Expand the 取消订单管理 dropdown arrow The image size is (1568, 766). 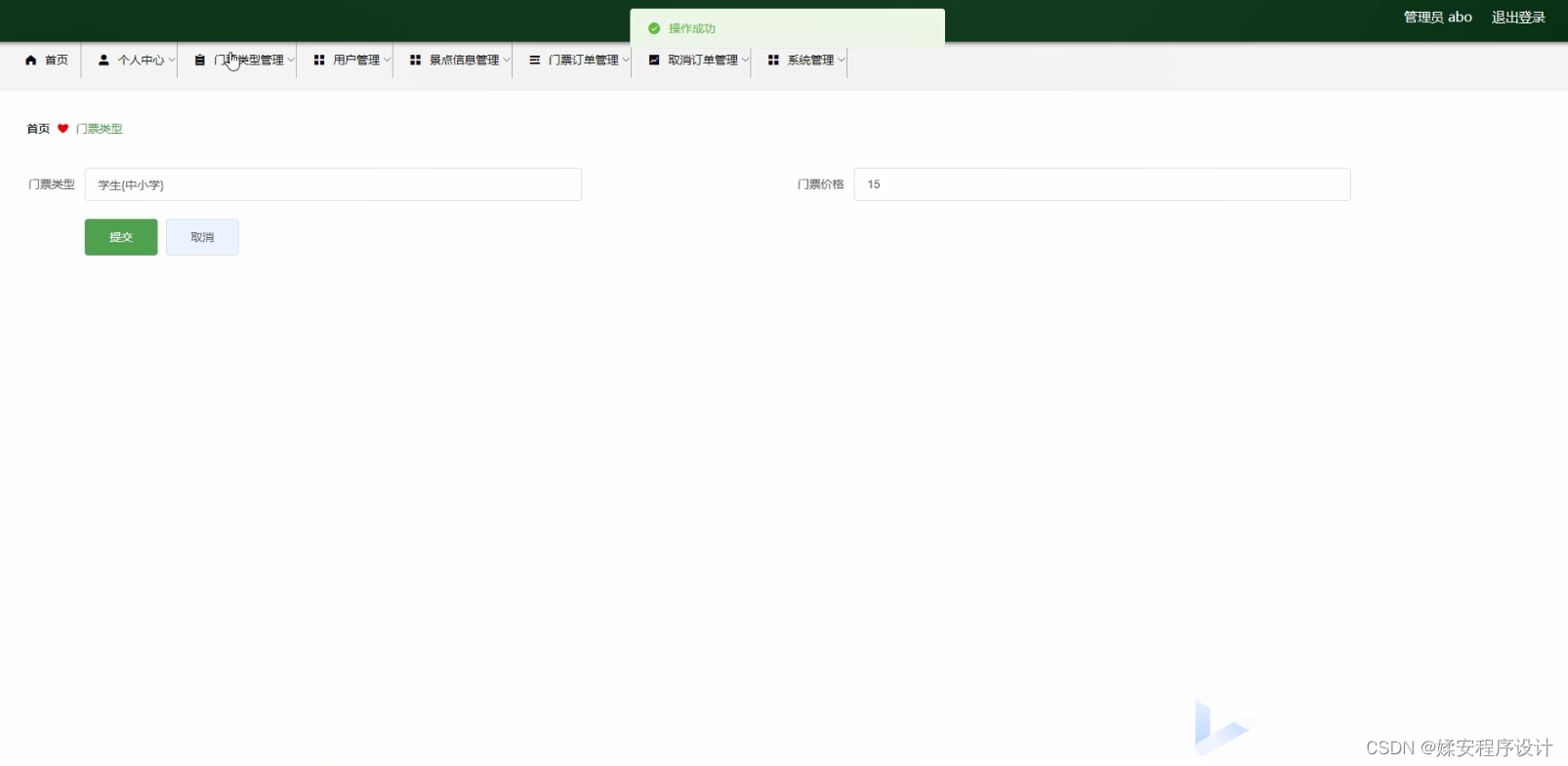tap(745, 60)
